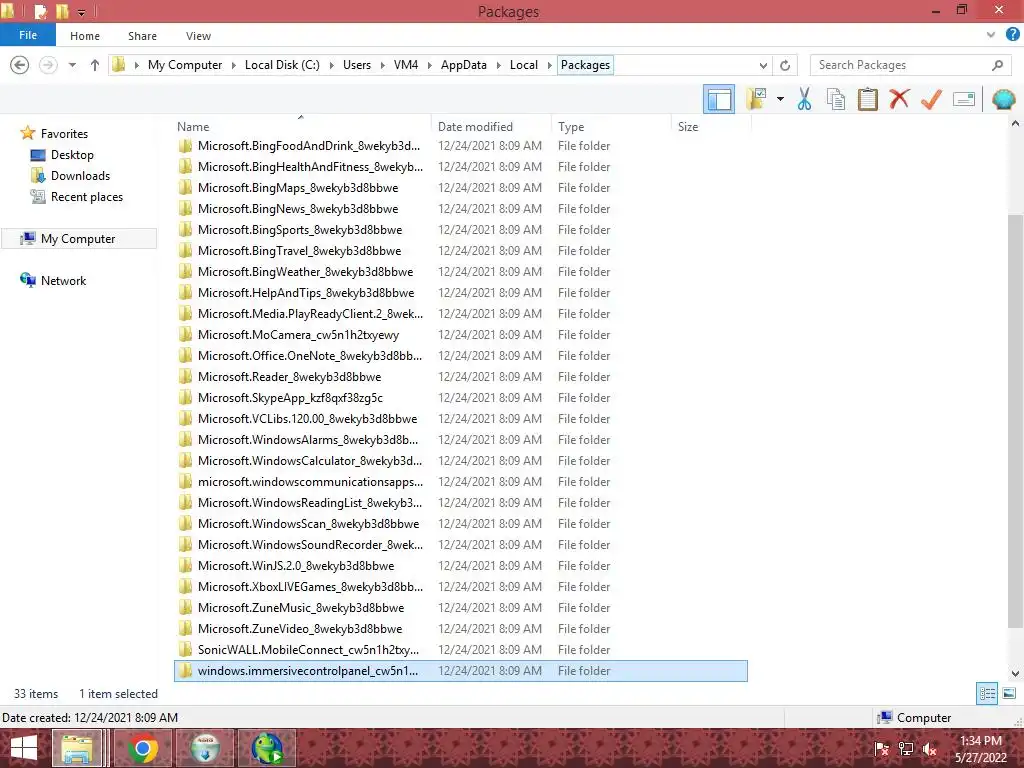Open the File menu
Image resolution: width=1024 pixels, height=768 pixels.
28,35
